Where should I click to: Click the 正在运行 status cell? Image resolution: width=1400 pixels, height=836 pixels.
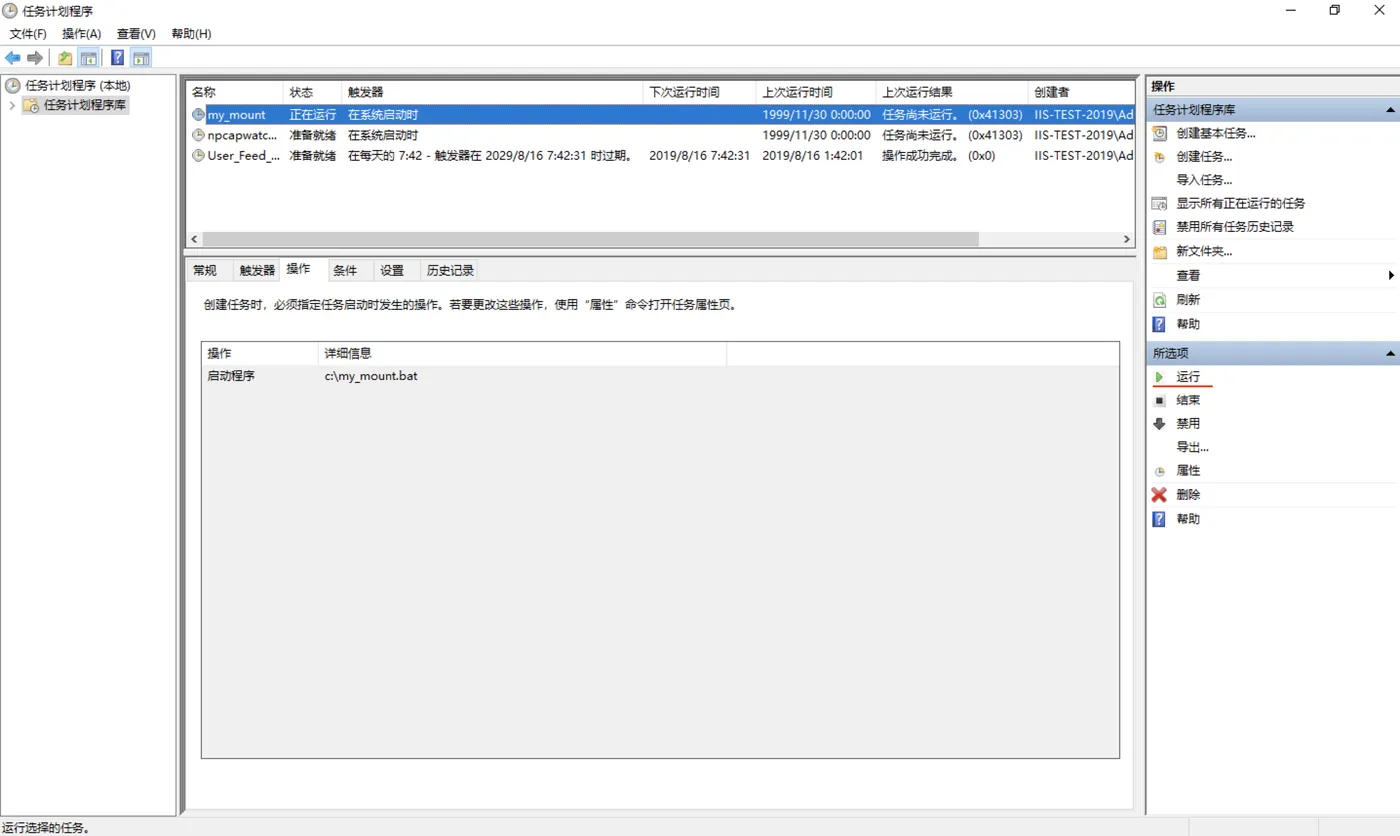pos(313,115)
